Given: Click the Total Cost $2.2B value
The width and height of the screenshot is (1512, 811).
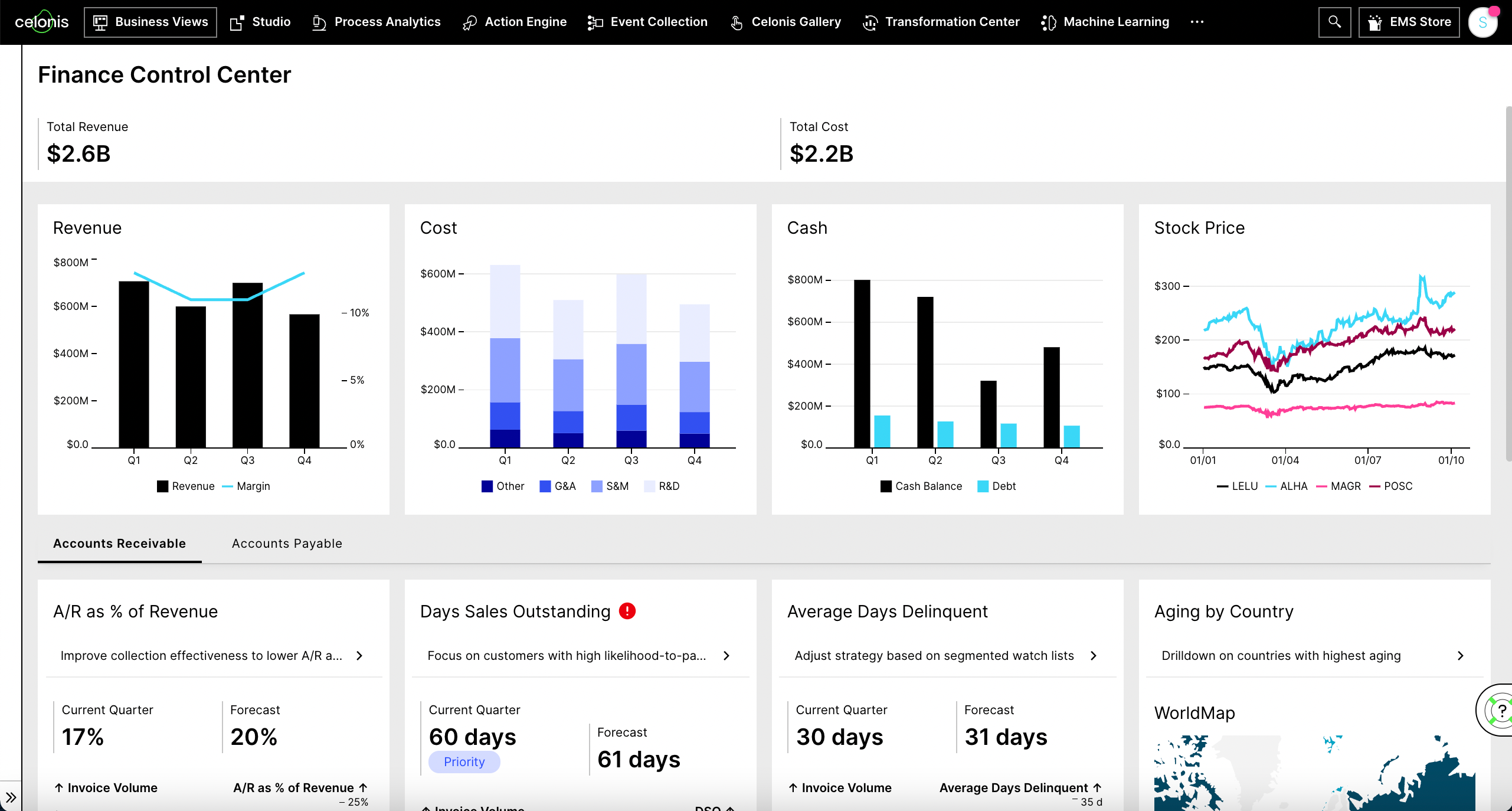Looking at the screenshot, I should click(x=822, y=154).
